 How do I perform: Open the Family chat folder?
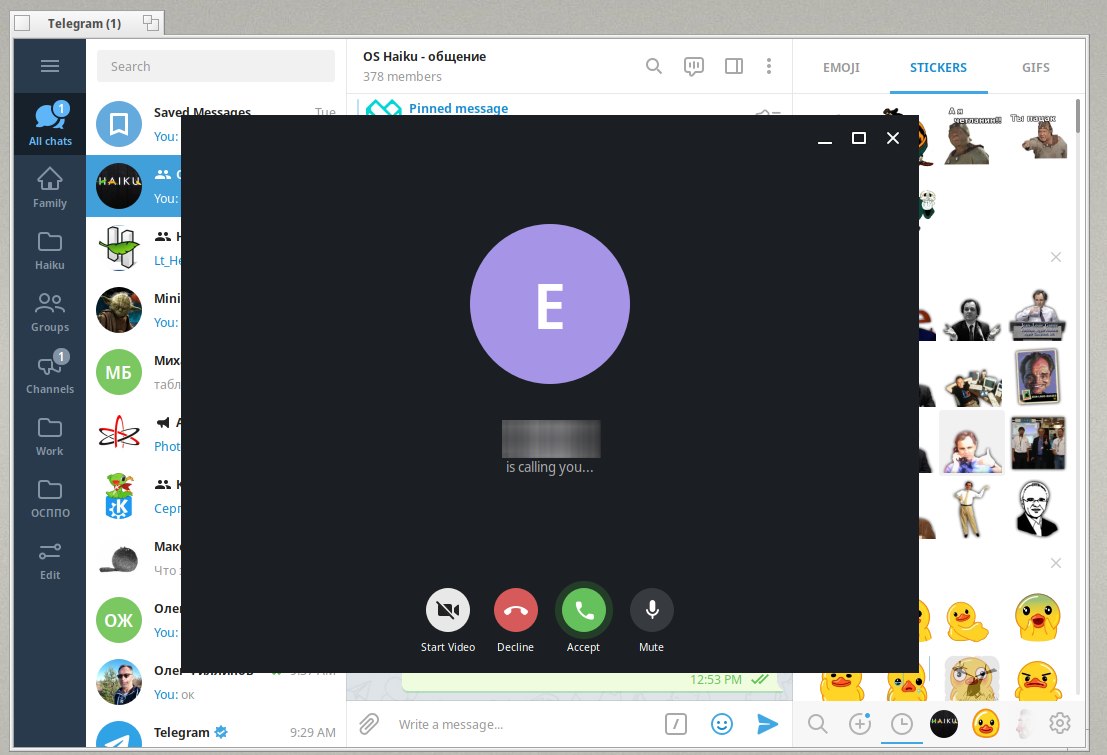pos(49,187)
